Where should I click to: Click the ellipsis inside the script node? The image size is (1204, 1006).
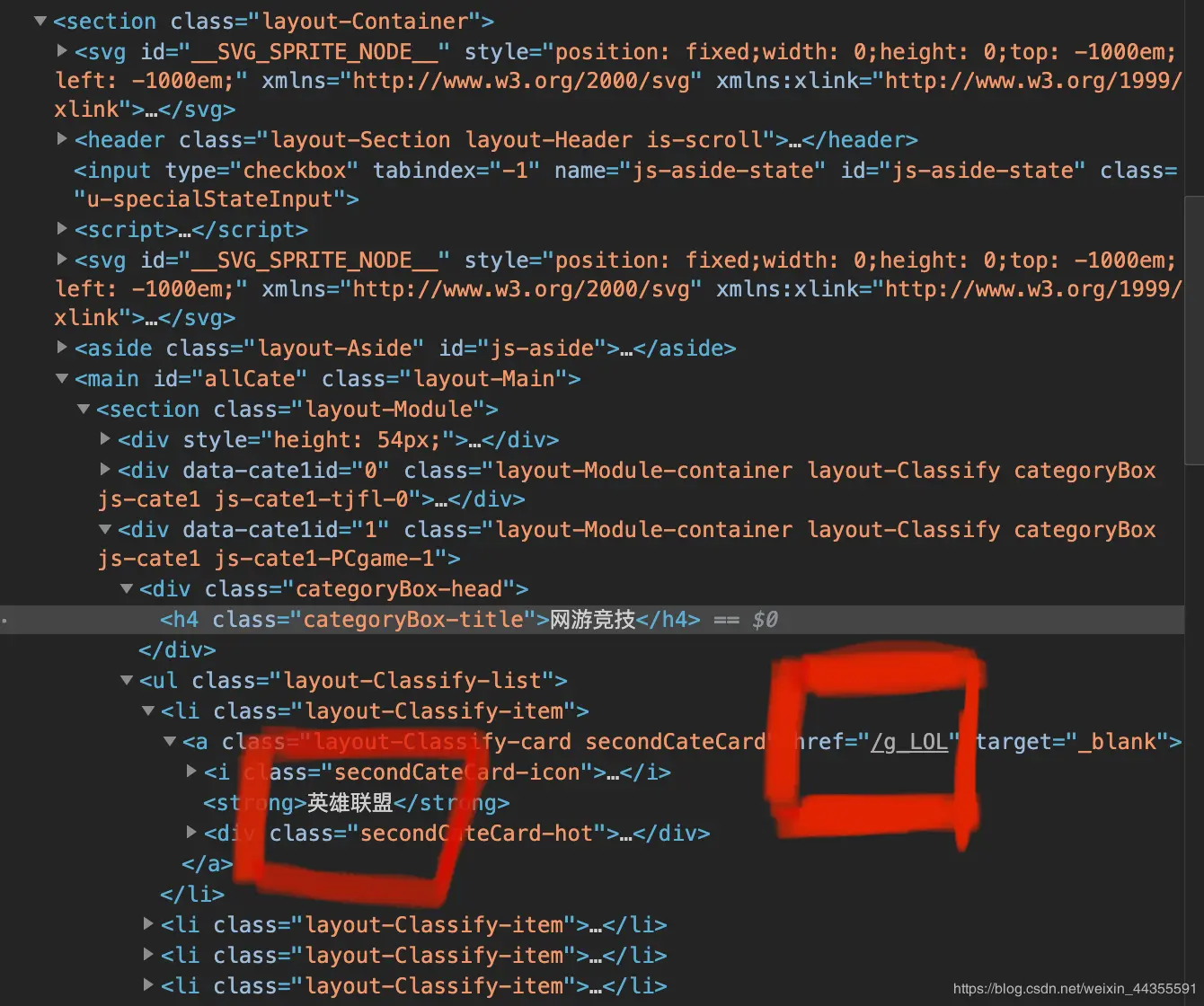(x=185, y=232)
